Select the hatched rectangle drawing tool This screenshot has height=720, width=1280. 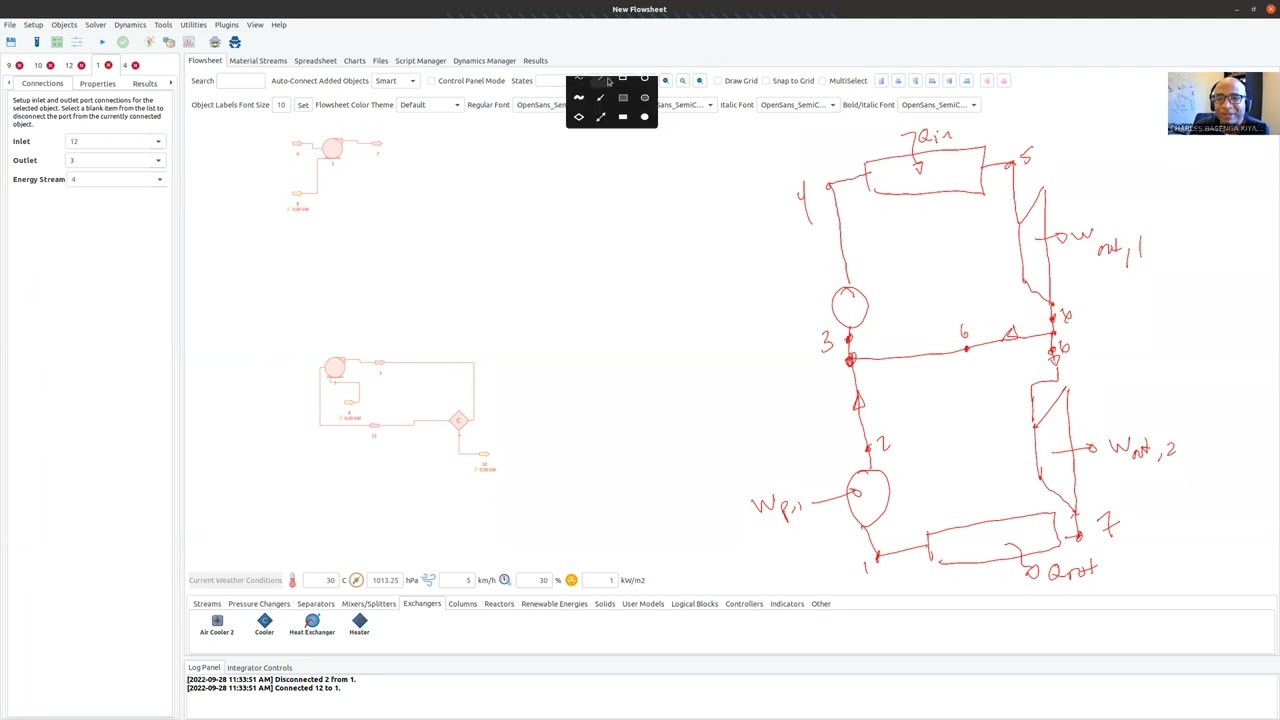coord(623,98)
